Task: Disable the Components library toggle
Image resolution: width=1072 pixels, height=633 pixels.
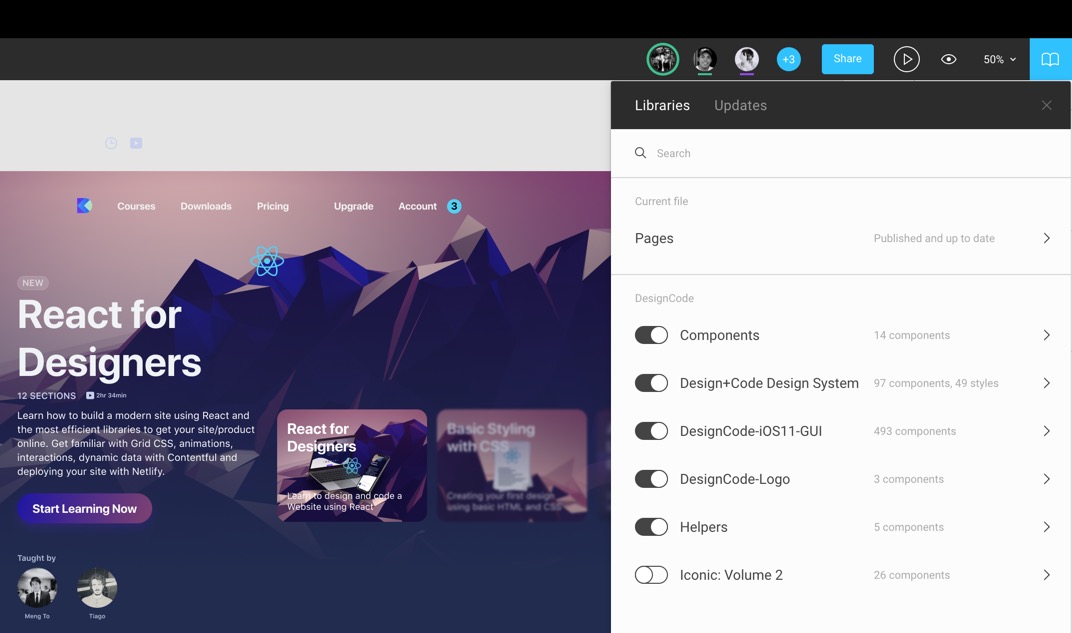Action: click(x=651, y=335)
